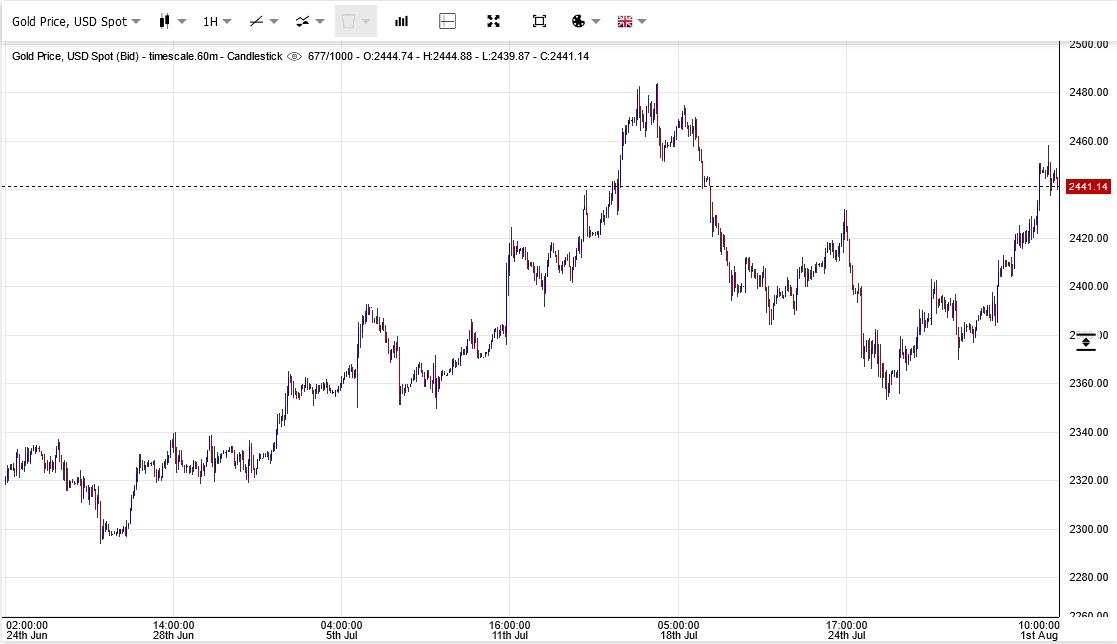
Task: Click the UK flag language icon
Action: point(625,21)
